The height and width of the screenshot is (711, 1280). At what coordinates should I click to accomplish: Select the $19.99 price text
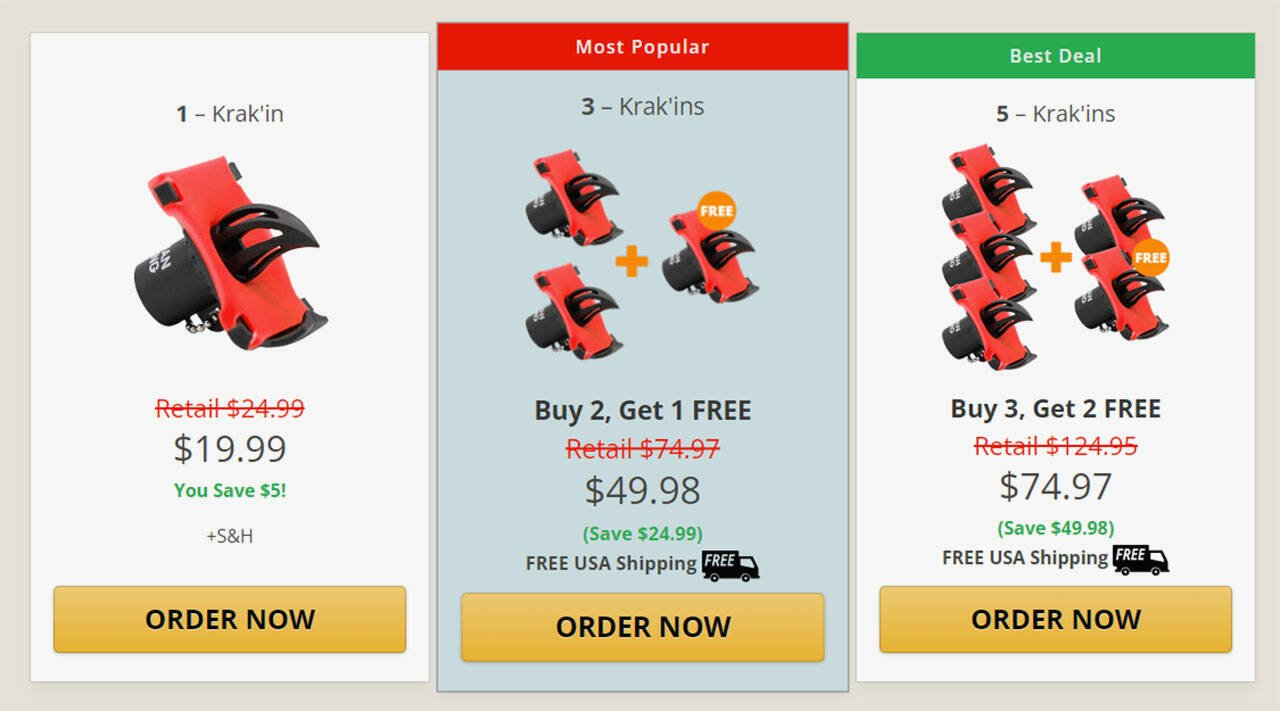point(230,449)
